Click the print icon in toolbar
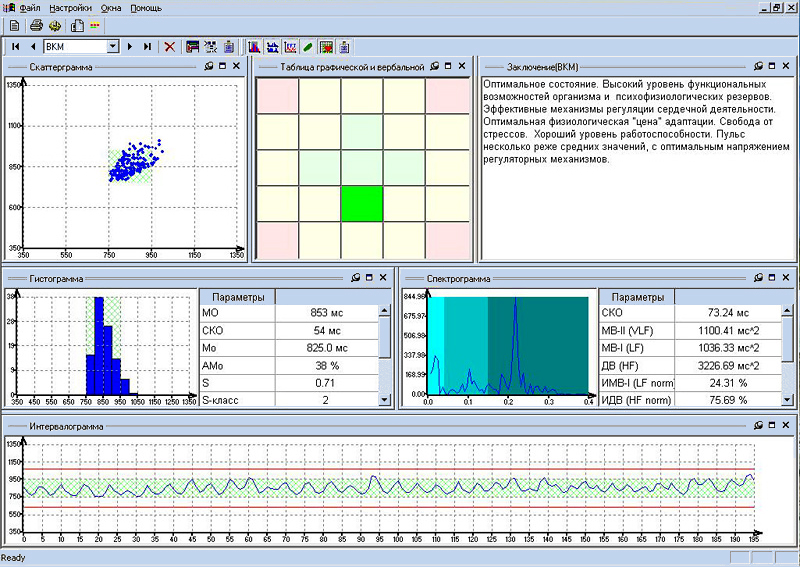Screen dimensions: 800x567 click(36, 25)
